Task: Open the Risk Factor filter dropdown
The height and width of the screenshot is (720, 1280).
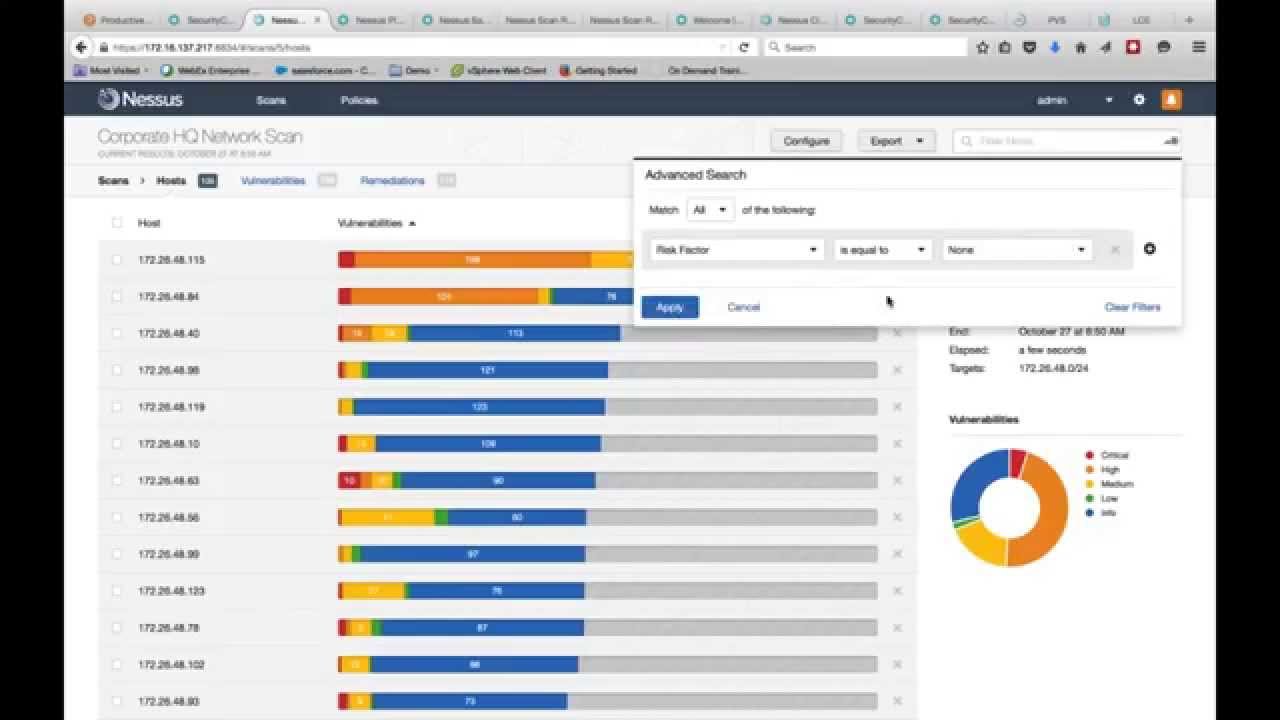Action: pyautogui.click(x=737, y=250)
